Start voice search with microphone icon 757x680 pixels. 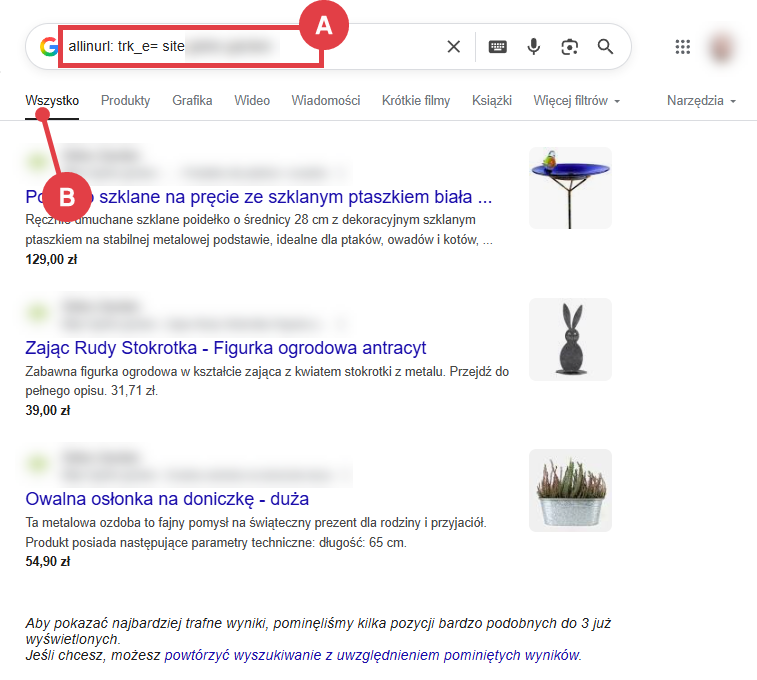(534, 46)
